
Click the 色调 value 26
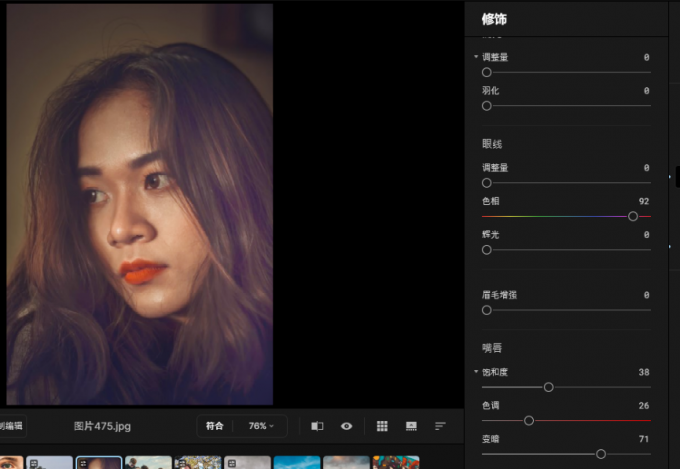[x=644, y=406]
